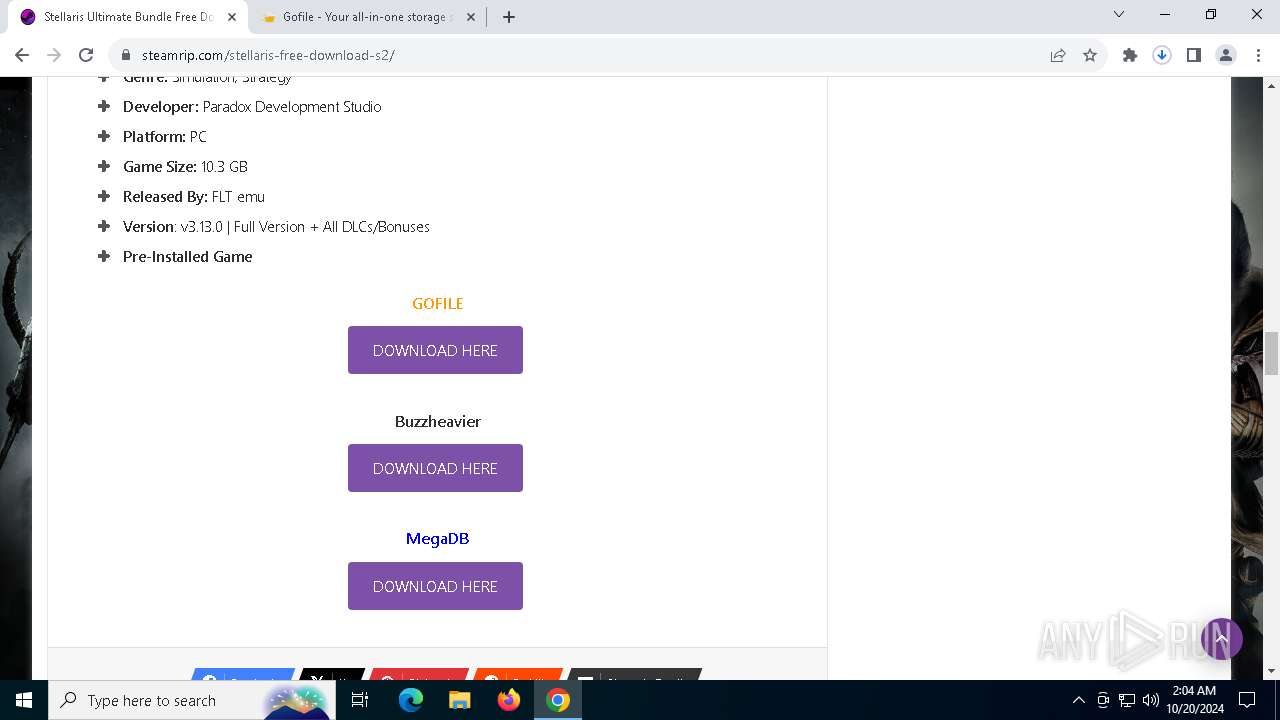Click the volume speaker tray icon
The image size is (1280, 720).
coord(1151,700)
